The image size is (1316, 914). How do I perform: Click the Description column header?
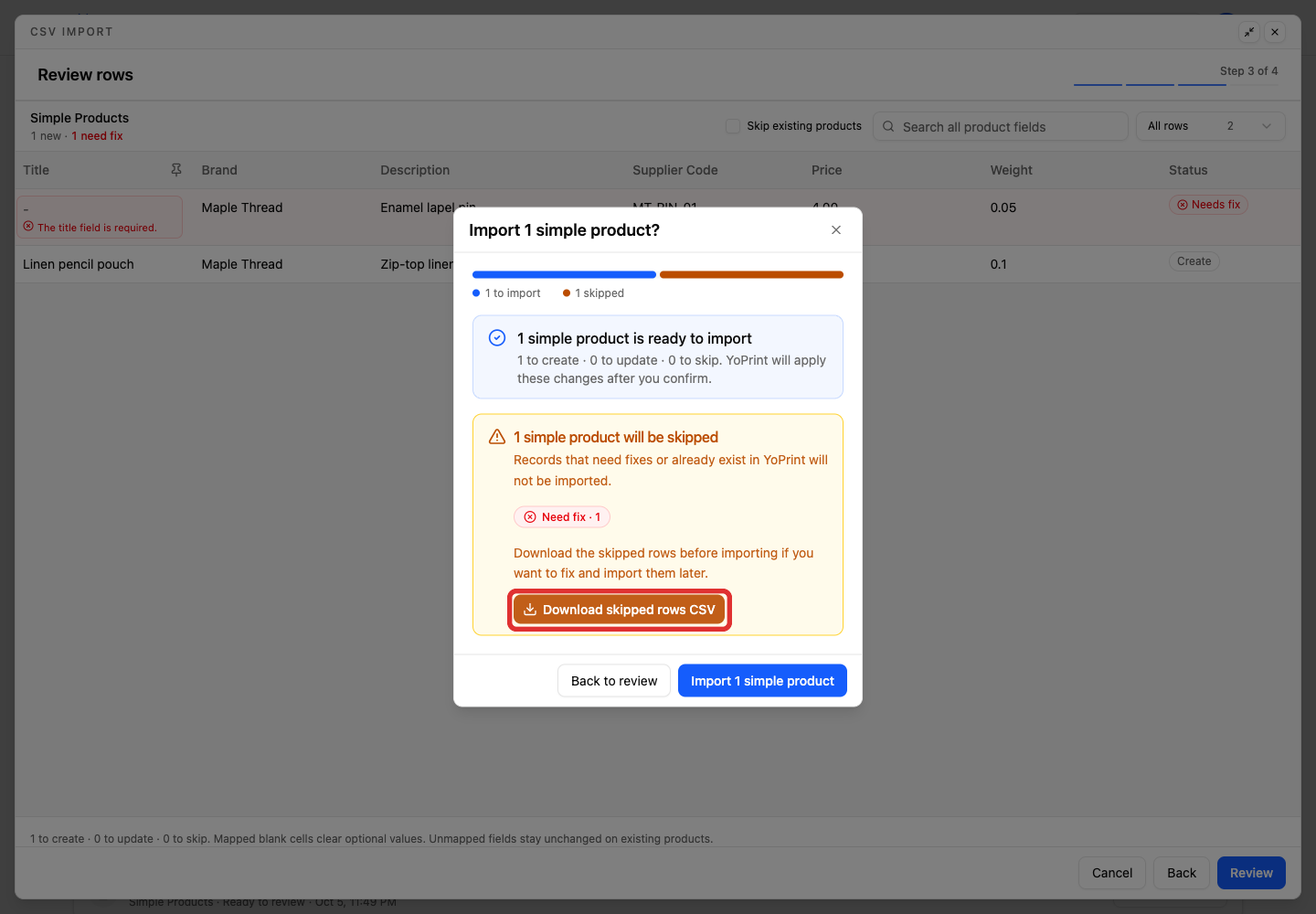tap(415, 170)
